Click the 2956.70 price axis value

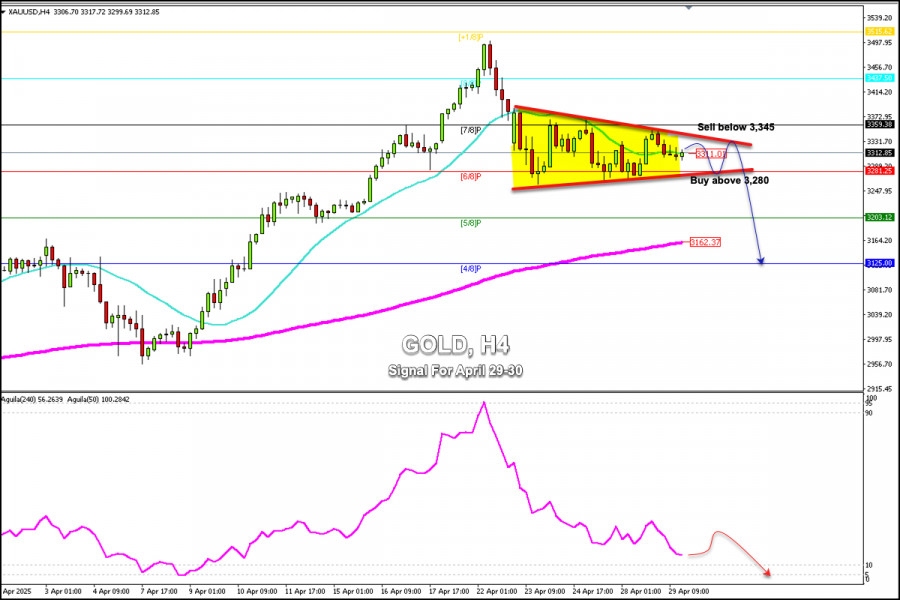(x=879, y=364)
